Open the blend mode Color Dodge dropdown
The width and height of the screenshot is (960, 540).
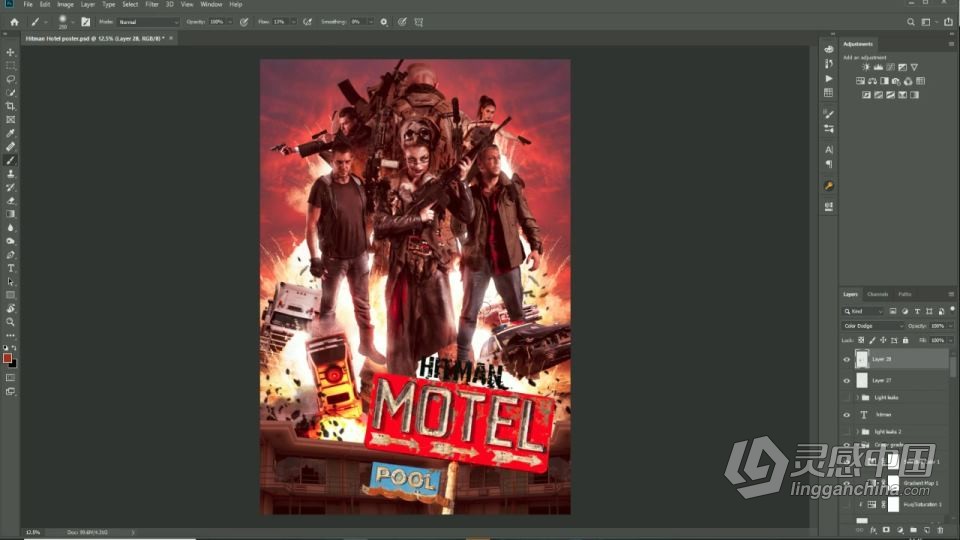point(872,326)
